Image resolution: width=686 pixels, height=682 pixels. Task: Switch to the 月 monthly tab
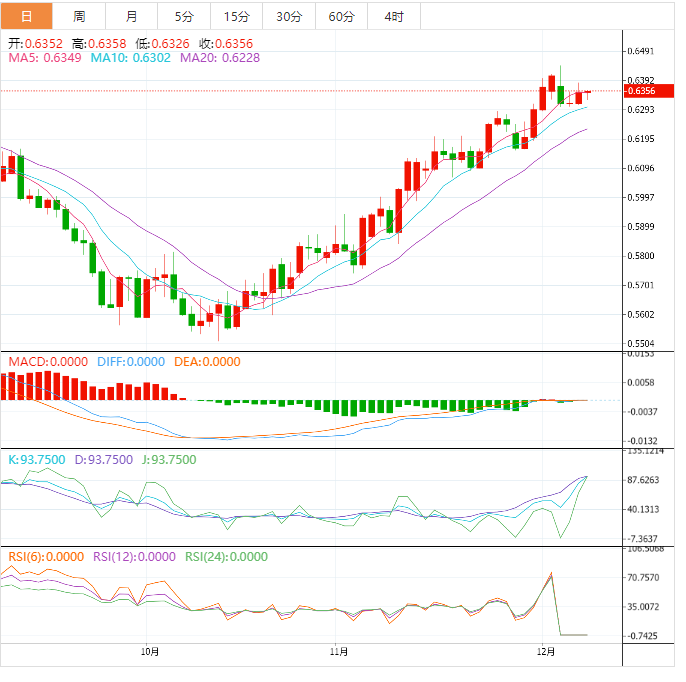coord(132,16)
